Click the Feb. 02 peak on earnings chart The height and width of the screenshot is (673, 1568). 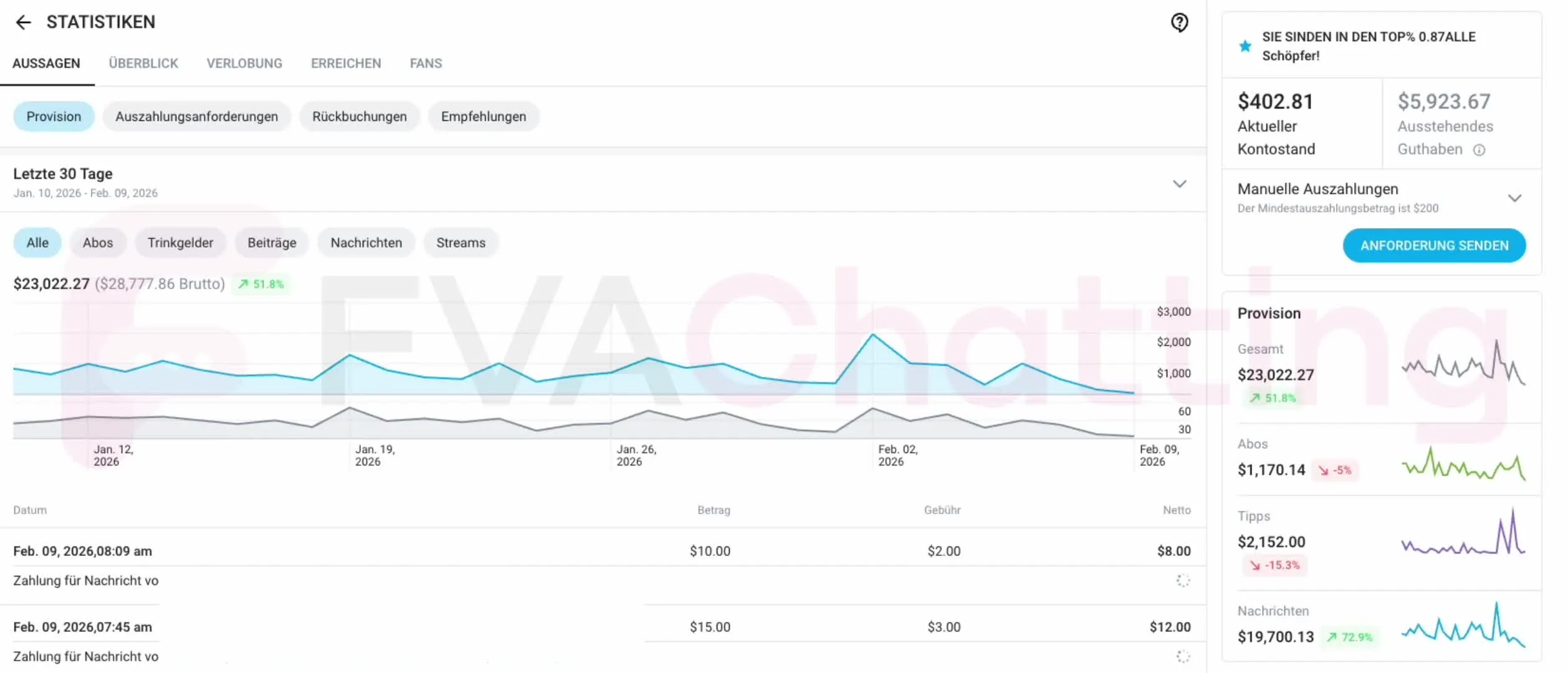872,335
